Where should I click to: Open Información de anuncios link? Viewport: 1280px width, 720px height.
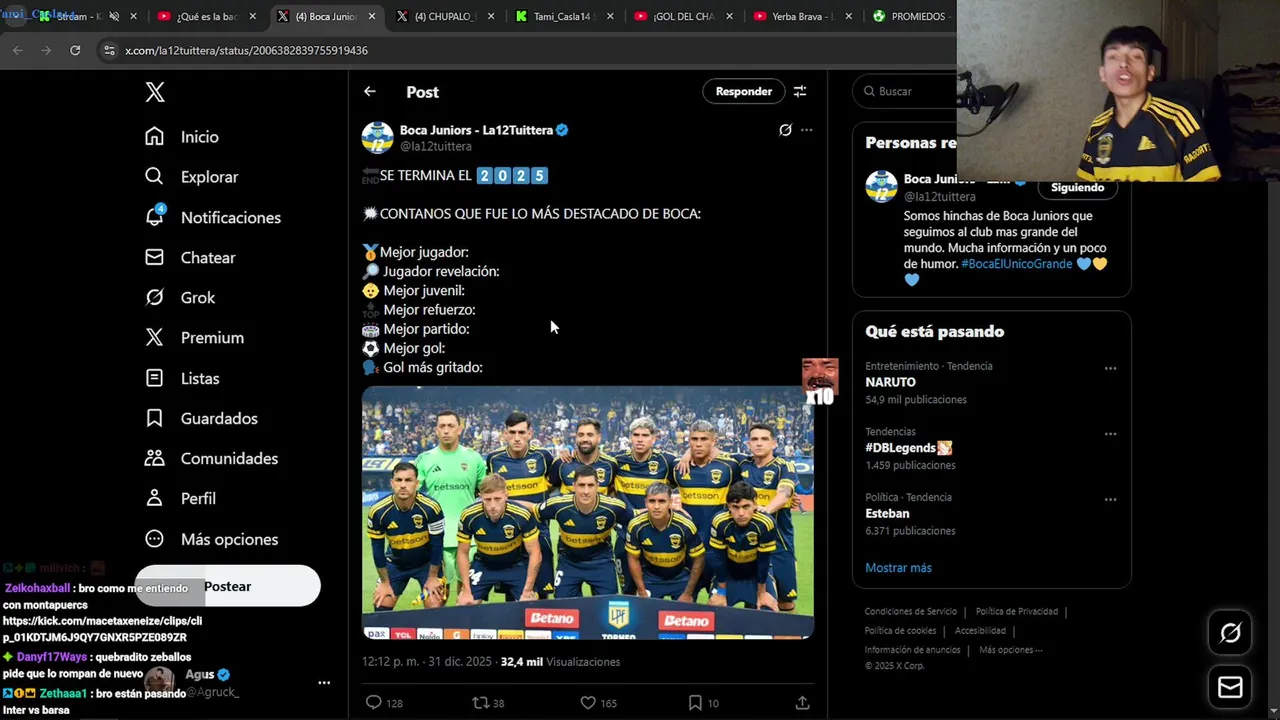pyautogui.click(x=912, y=650)
